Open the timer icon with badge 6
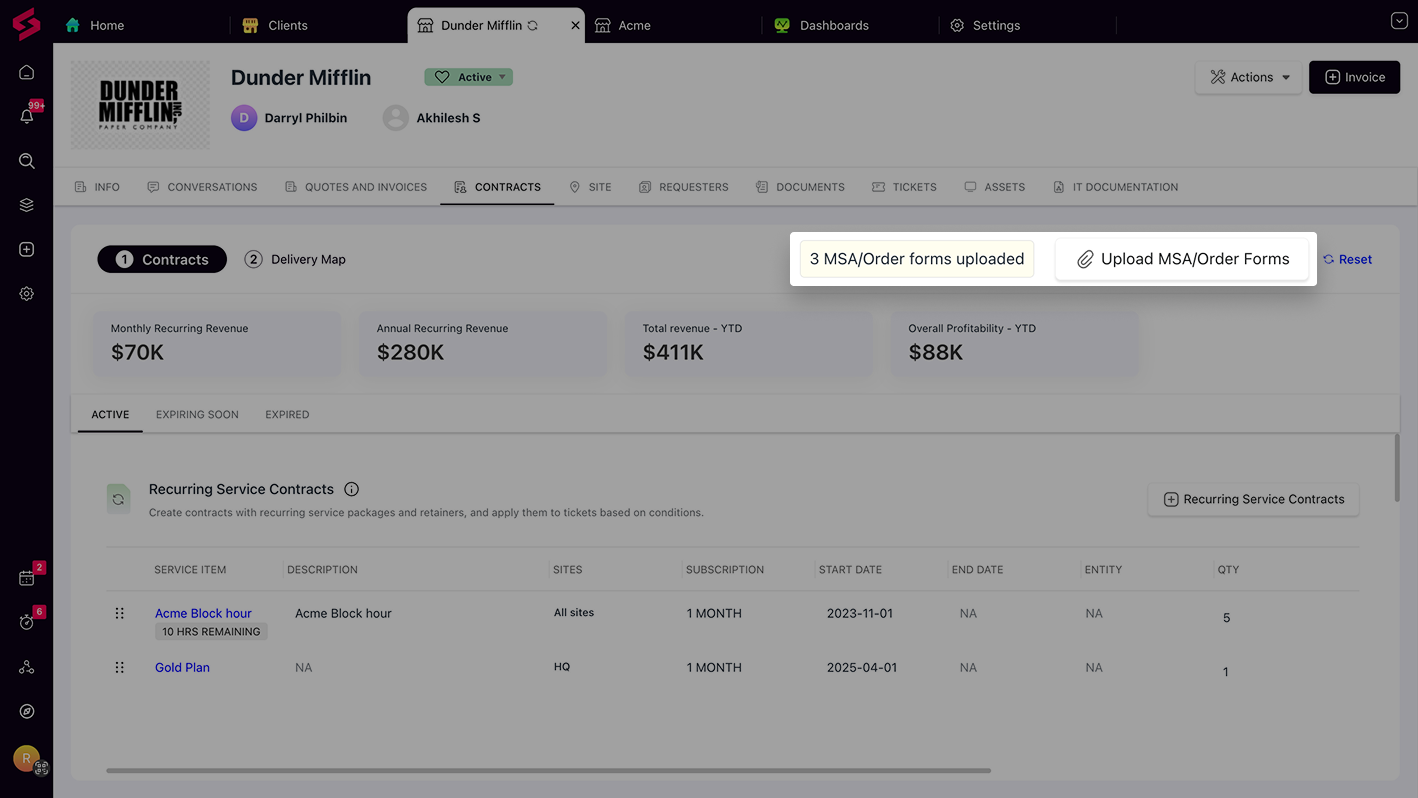Screen dimensions: 1418x798 [x=27, y=622]
